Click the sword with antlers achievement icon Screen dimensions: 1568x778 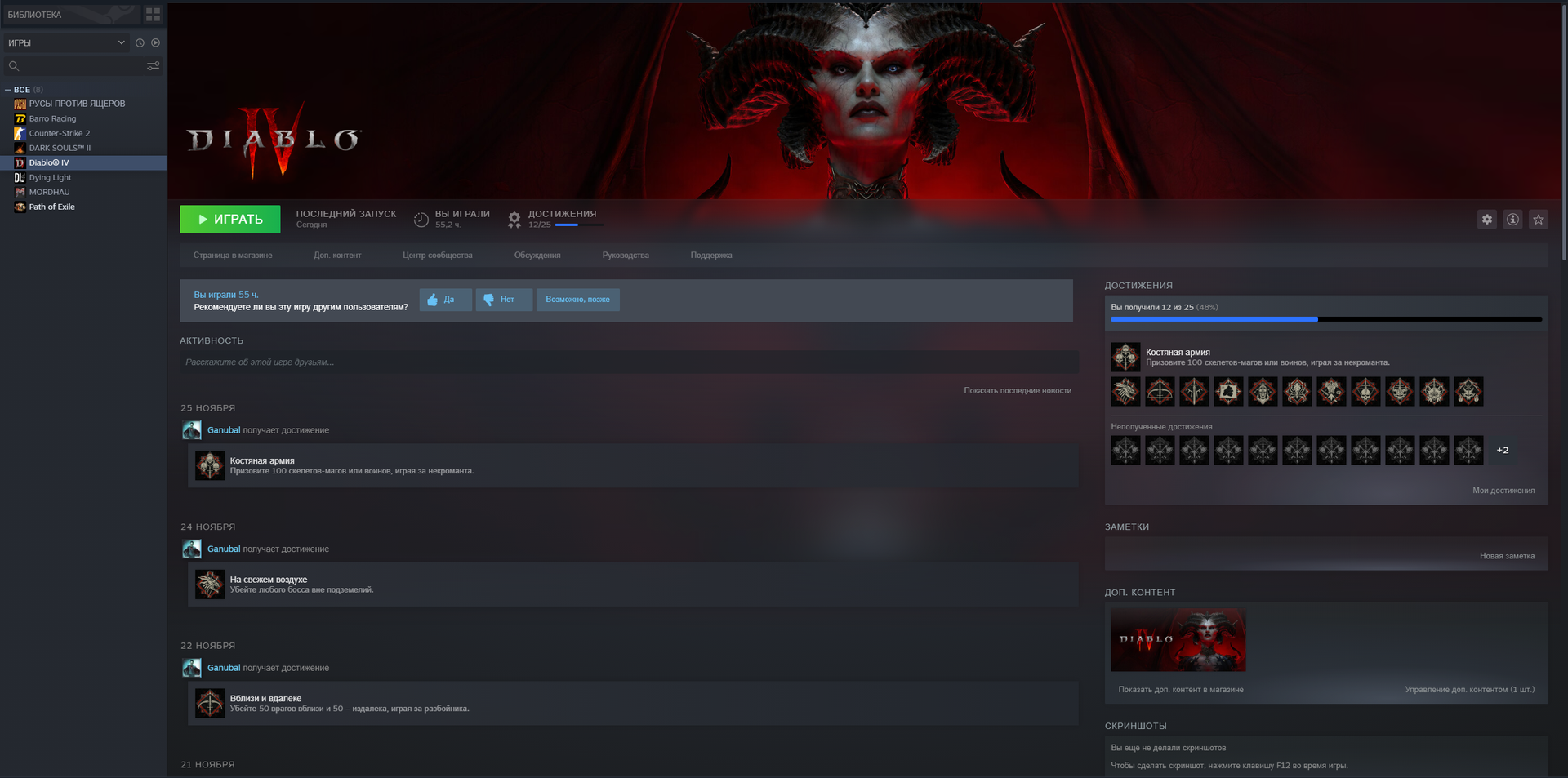click(1194, 392)
